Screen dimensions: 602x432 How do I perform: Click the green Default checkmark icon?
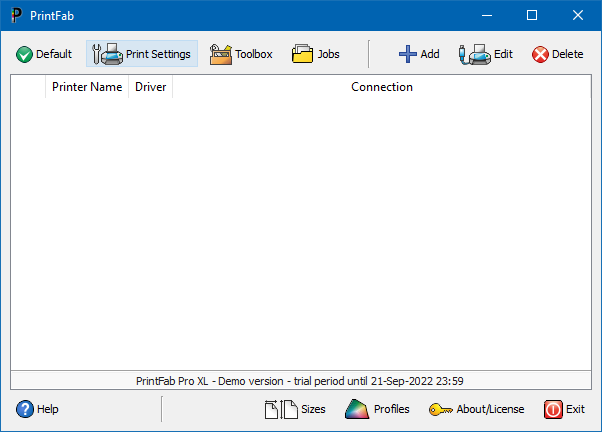(24, 54)
